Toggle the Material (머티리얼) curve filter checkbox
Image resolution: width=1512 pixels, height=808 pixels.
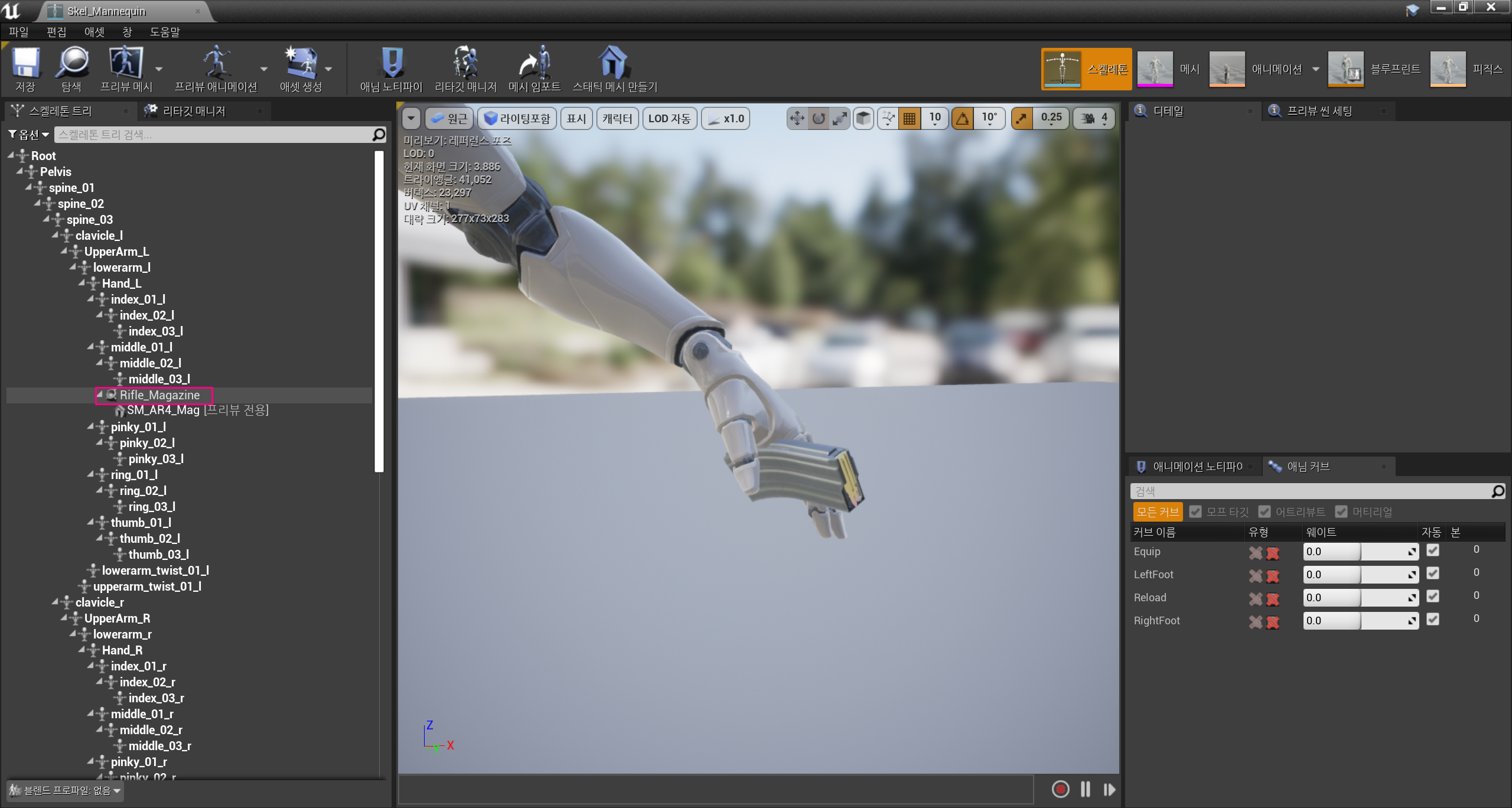coord(1342,511)
